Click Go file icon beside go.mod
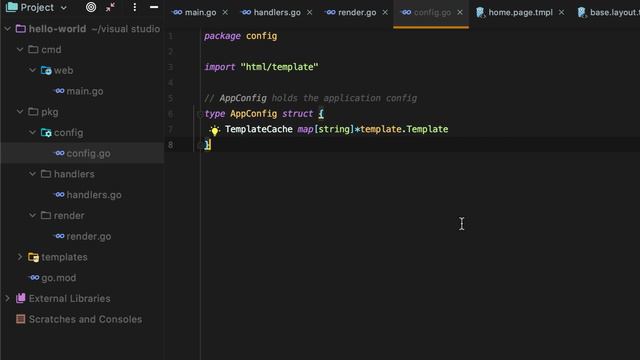The width and height of the screenshot is (640, 360). click(34, 278)
